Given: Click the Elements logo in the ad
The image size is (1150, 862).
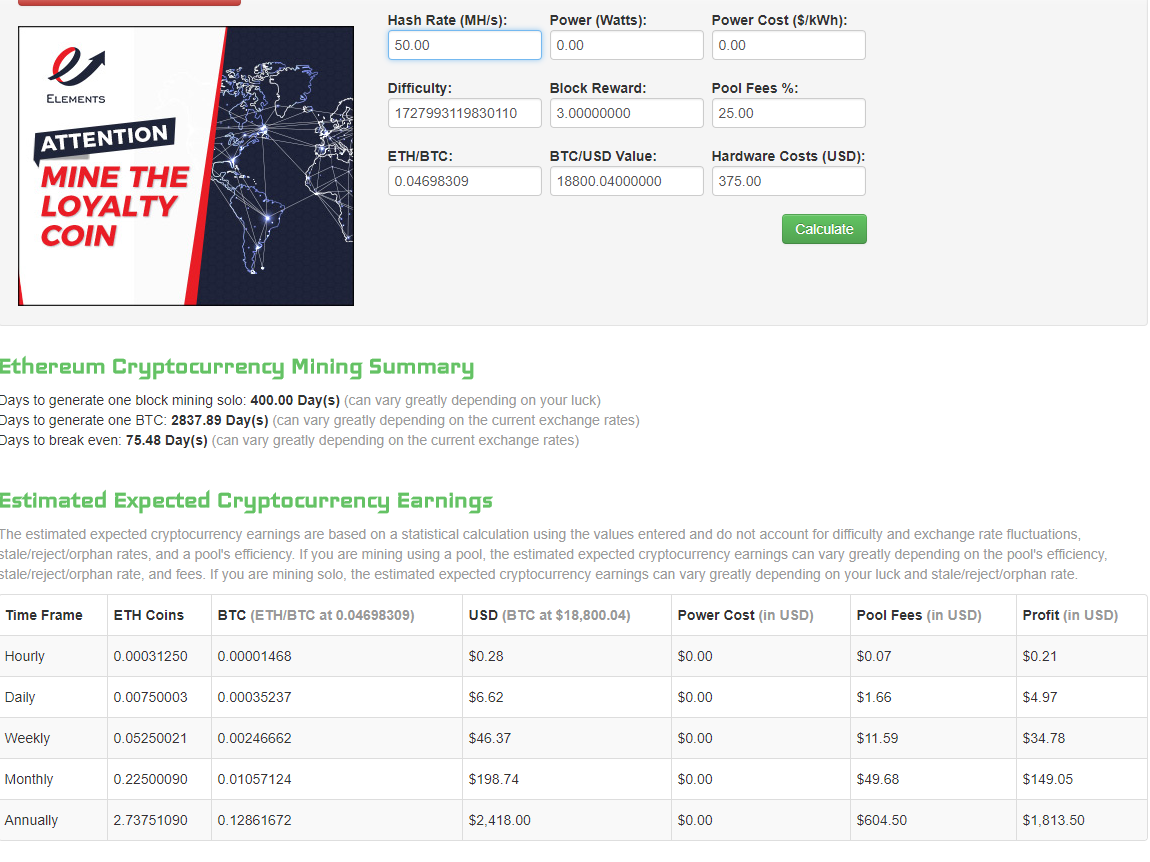Looking at the screenshot, I should coord(76,76).
